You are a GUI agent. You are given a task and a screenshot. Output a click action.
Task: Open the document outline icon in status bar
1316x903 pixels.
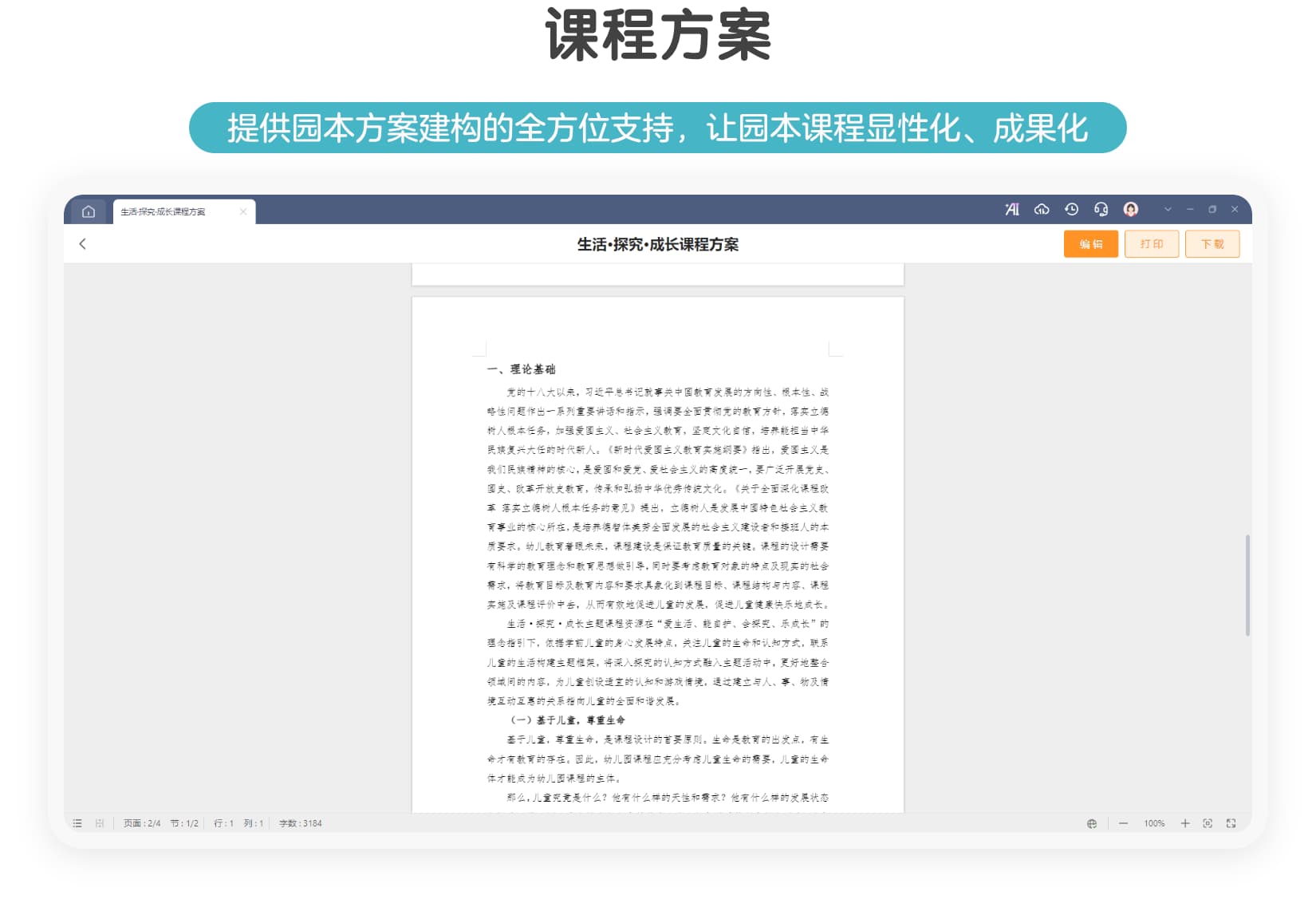pos(77,822)
